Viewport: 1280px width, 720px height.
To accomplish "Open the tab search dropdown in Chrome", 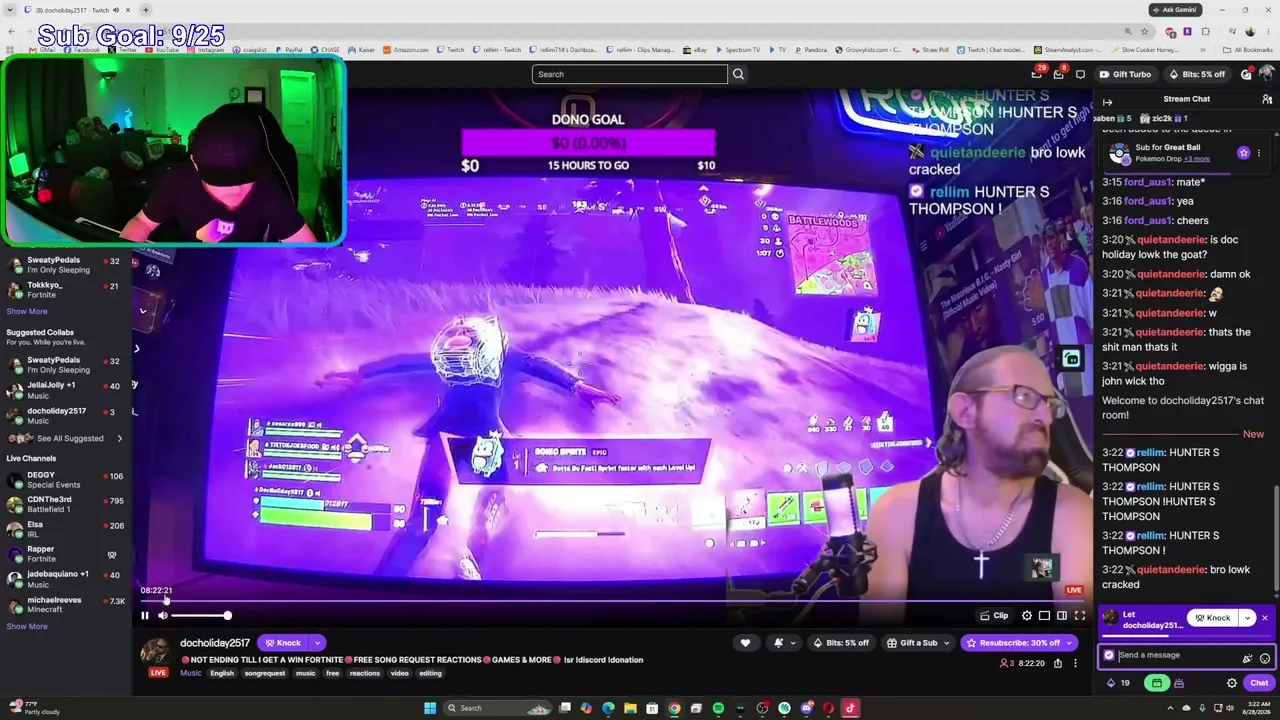I will [x=11, y=10].
